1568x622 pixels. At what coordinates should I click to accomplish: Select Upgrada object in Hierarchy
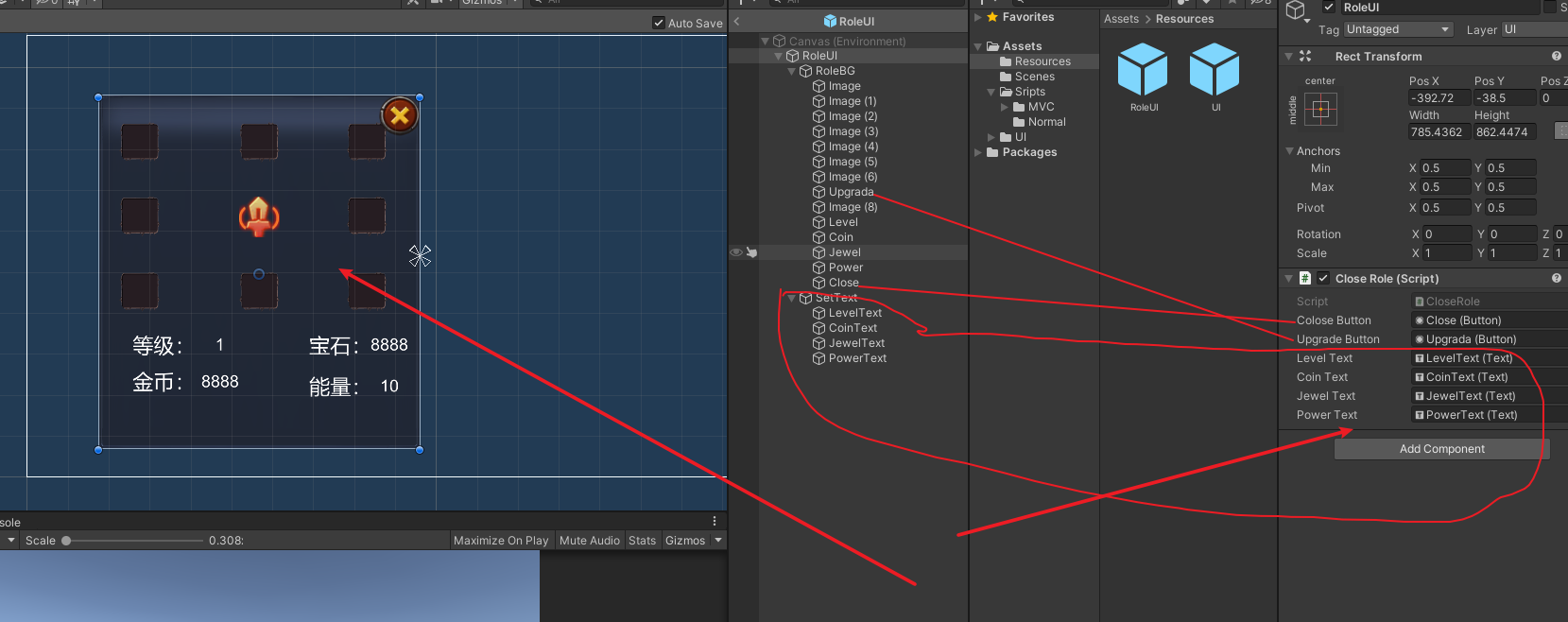pyautogui.click(x=851, y=192)
